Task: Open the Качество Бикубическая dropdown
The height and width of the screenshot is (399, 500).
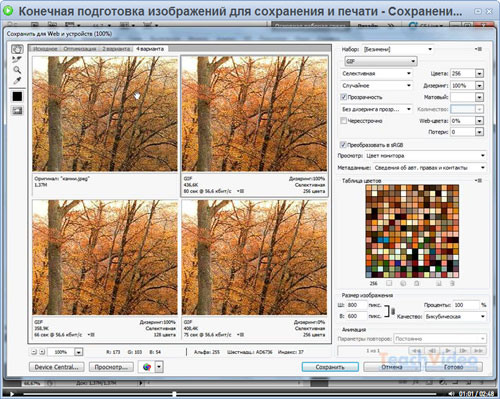Action: click(x=455, y=316)
